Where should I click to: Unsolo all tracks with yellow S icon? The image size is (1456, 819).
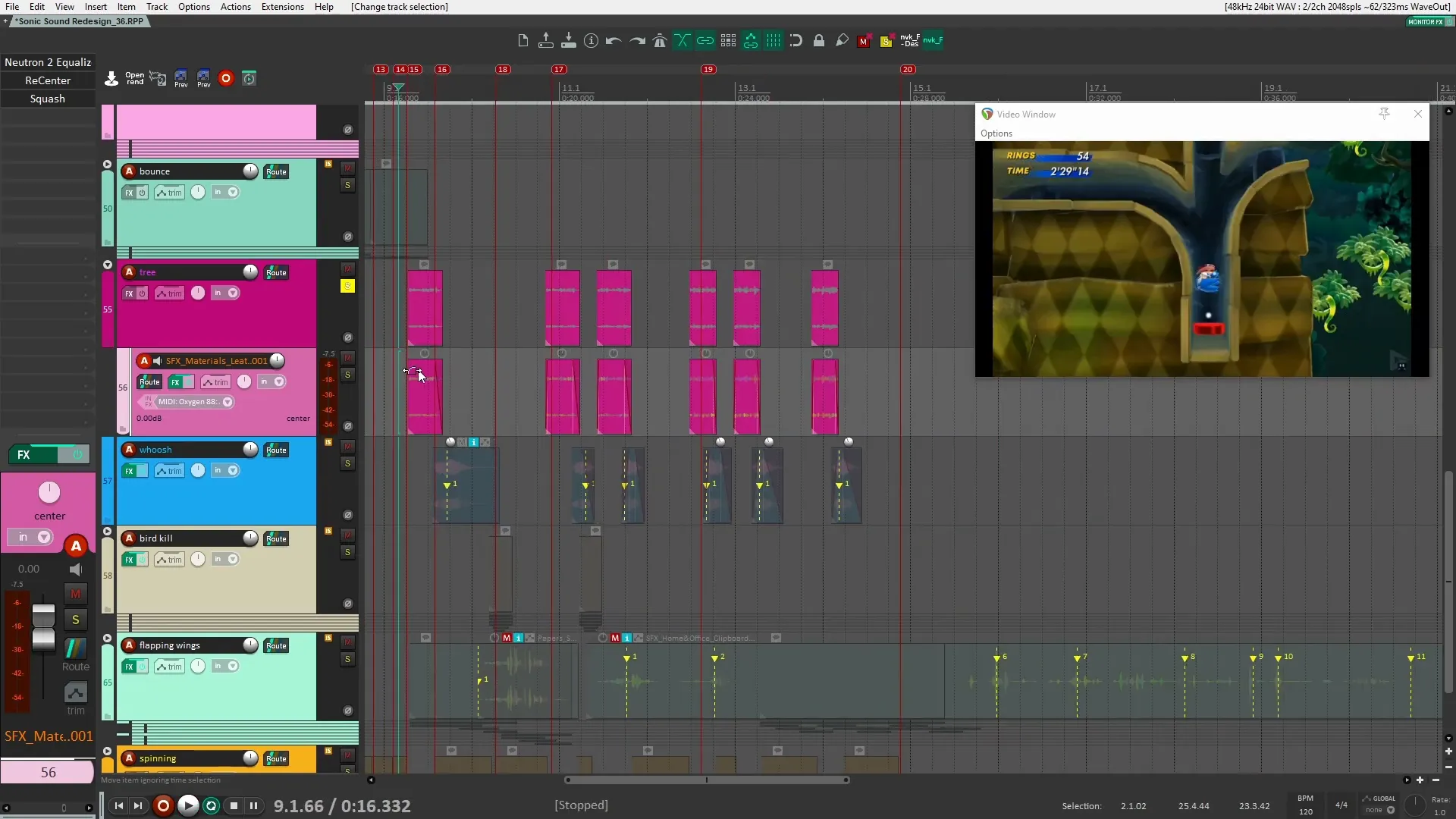click(886, 42)
